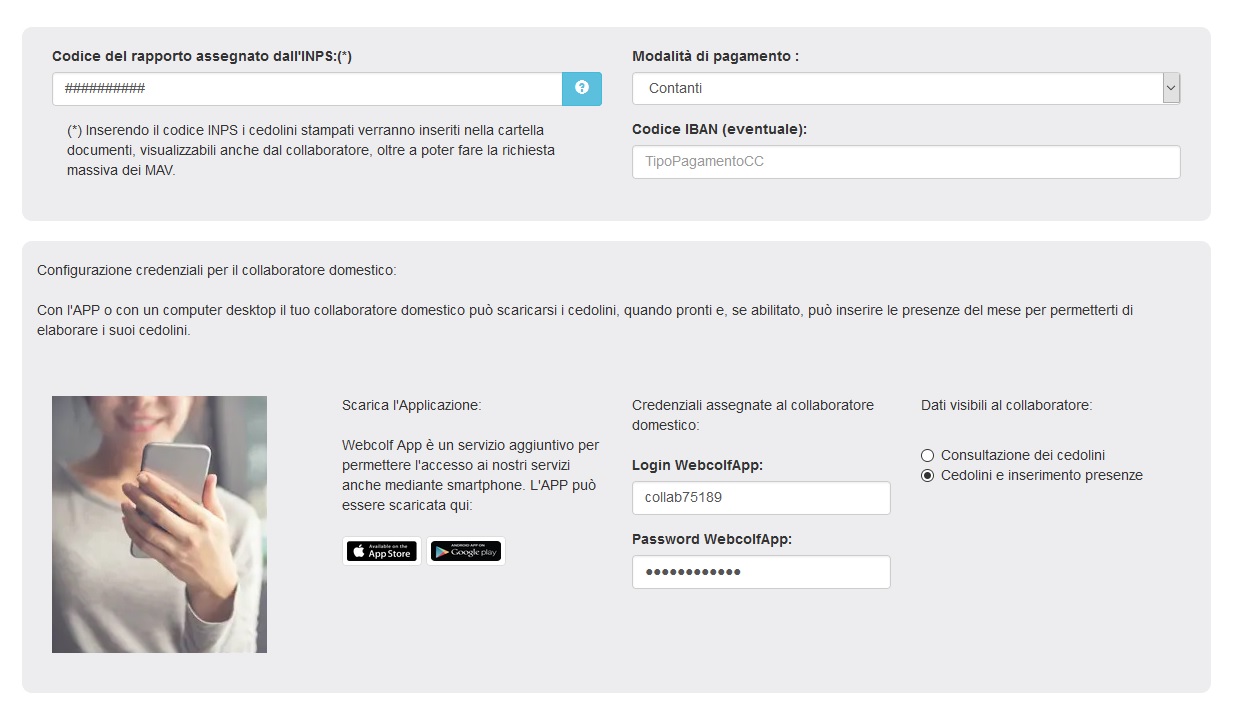Viewport: 1244px width, 728px height.
Task: Click the smartphone photo thumbnail
Action: tap(159, 524)
